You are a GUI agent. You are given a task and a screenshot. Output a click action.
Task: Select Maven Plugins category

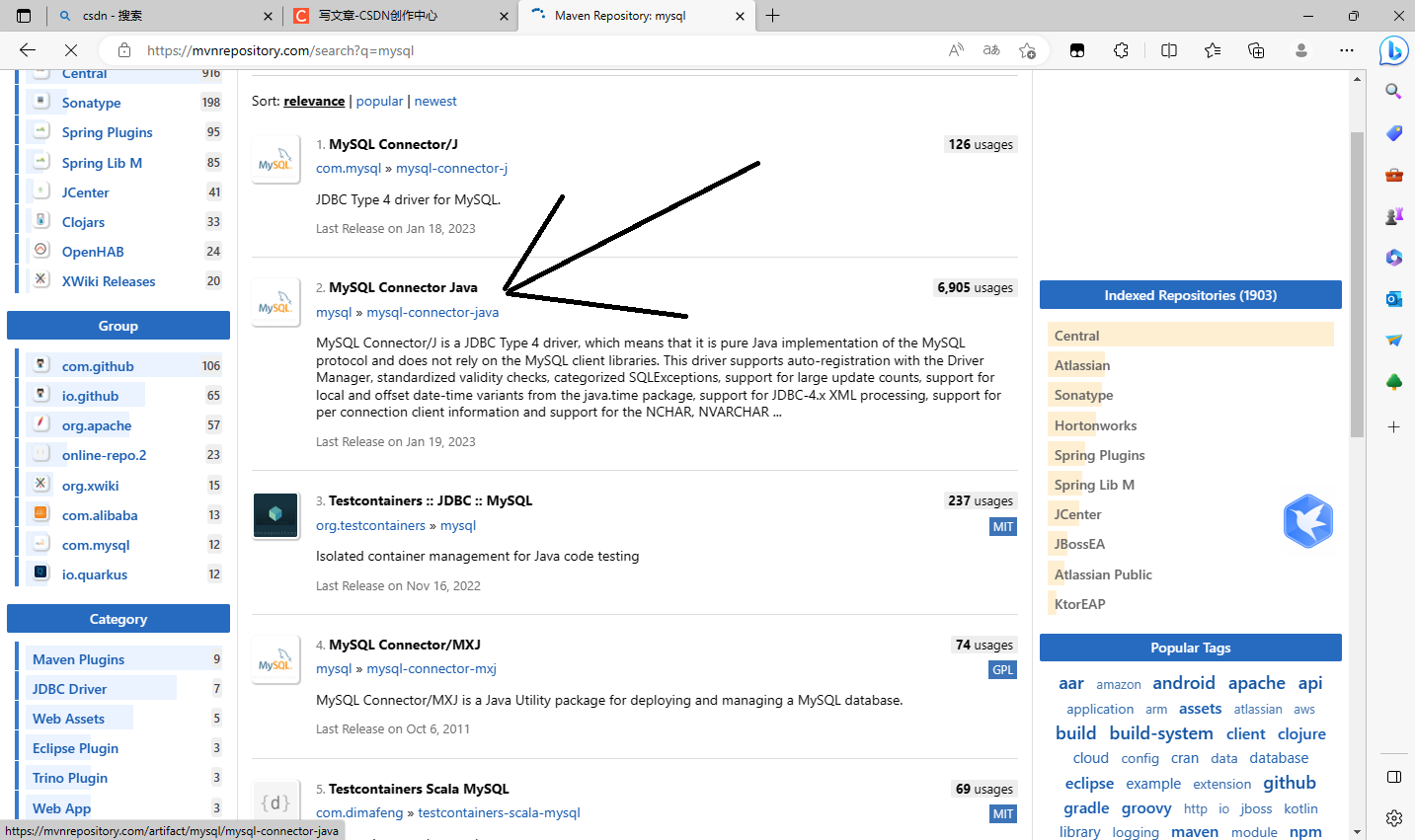[78, 659]
